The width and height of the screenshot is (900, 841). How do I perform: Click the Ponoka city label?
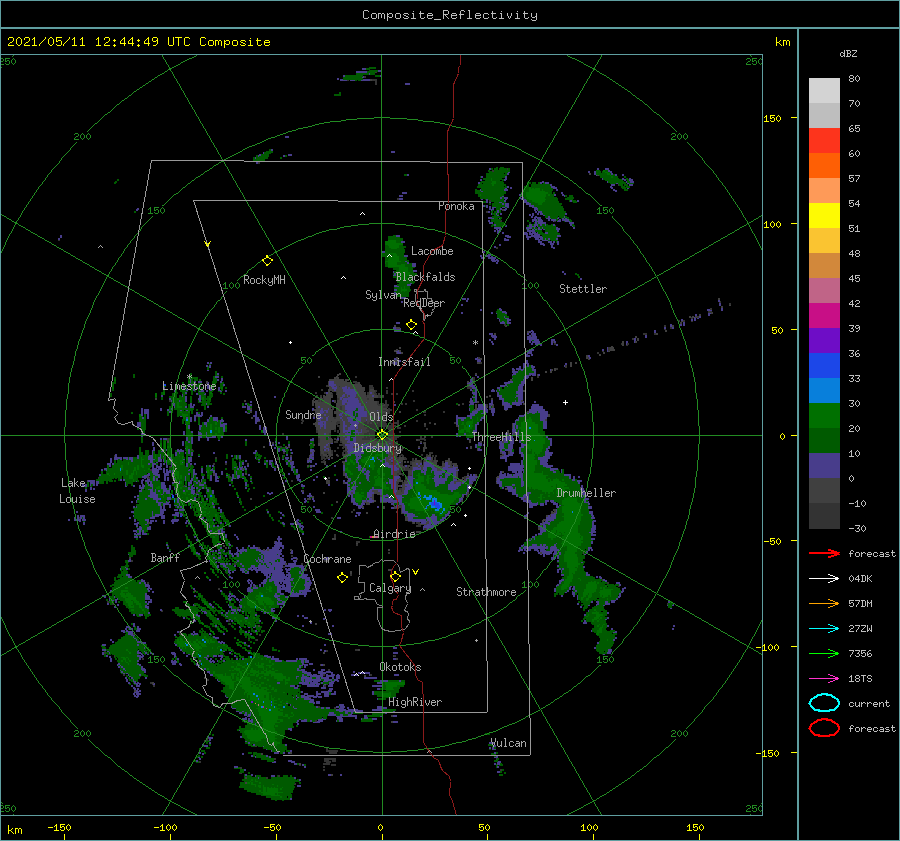coord(456,206)
